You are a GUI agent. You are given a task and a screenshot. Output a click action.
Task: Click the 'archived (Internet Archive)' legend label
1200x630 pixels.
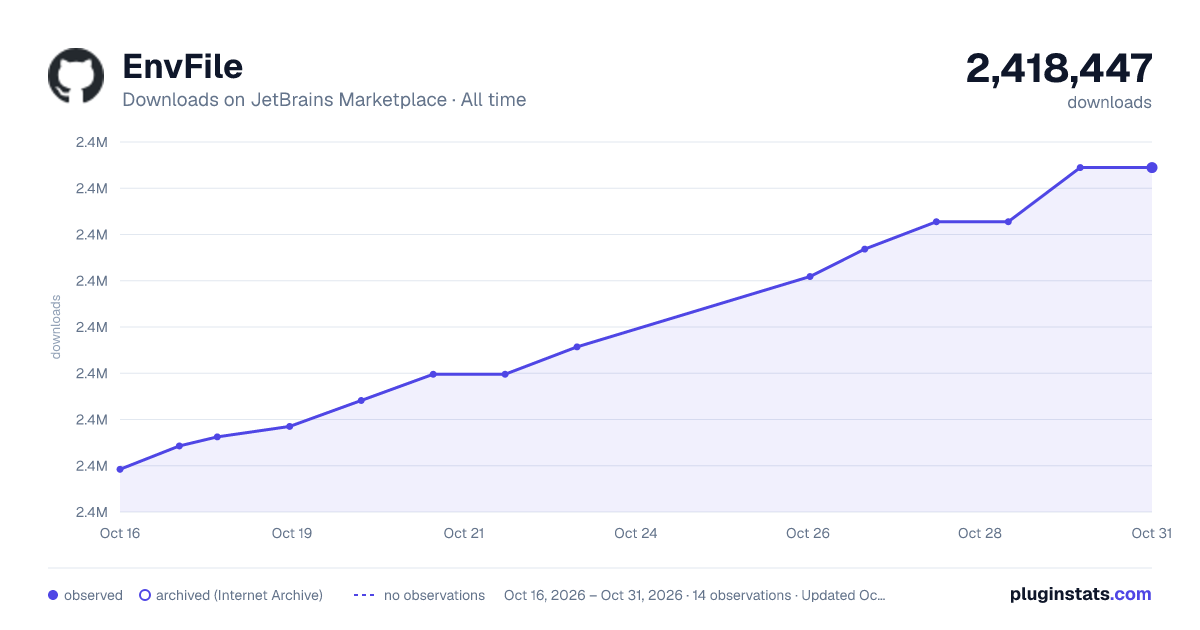tap(239, 595)
